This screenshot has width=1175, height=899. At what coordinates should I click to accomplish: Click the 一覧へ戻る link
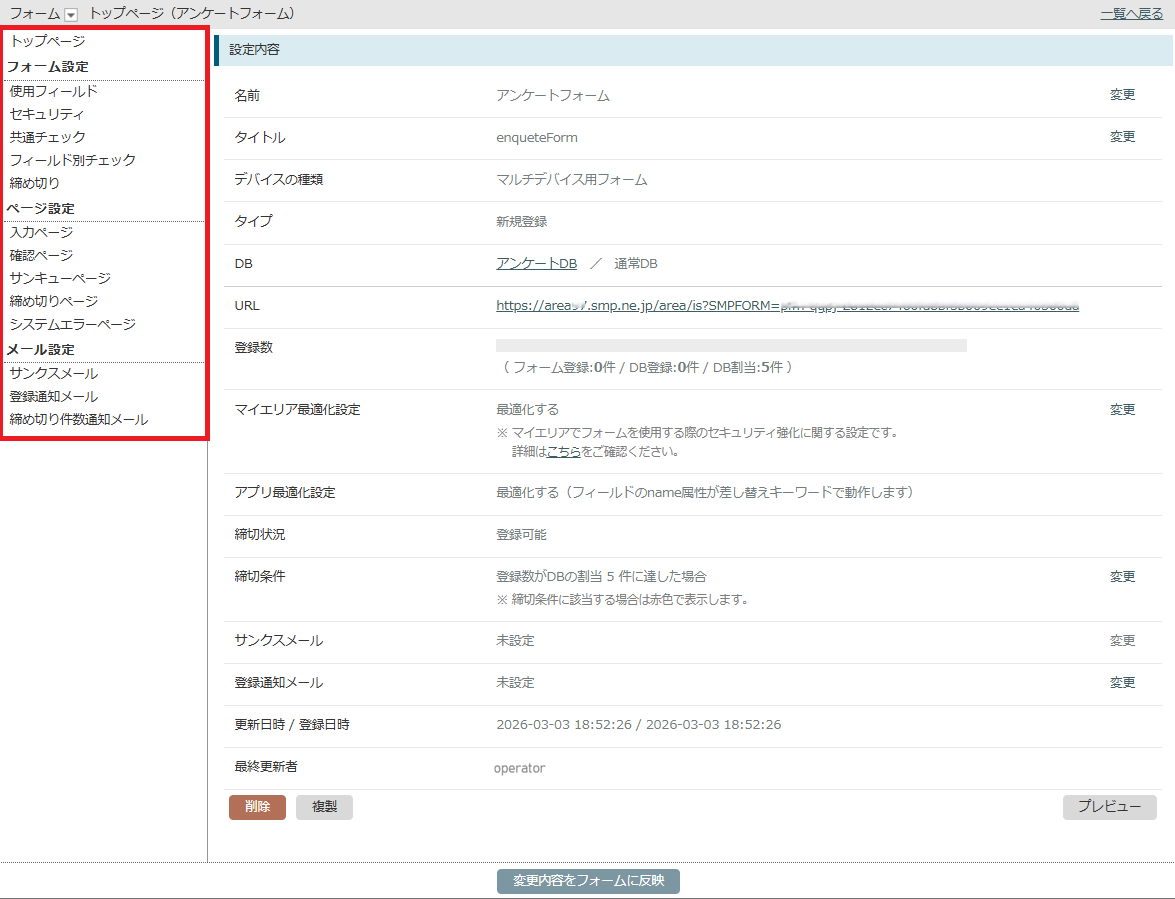click(x=1133, y=14)
